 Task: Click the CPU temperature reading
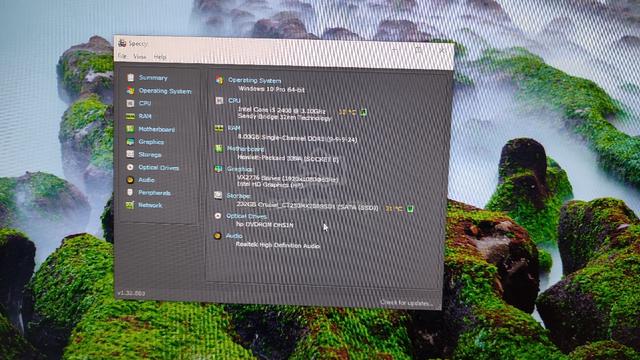(x=347, y=112)
